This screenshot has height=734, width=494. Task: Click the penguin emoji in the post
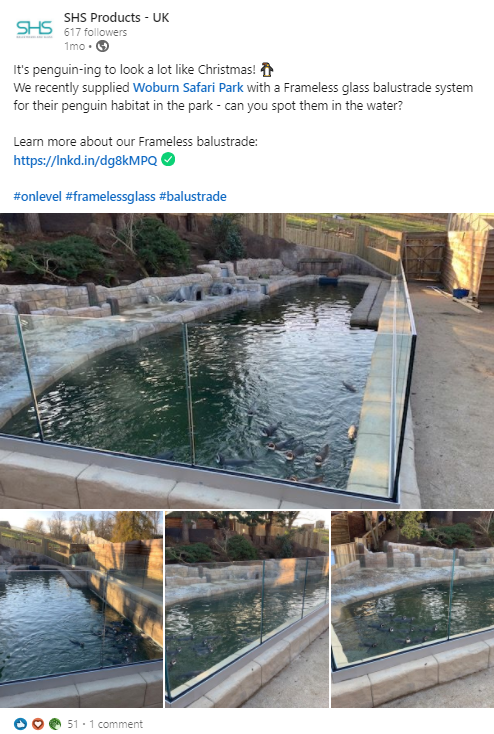pos(267,69)
